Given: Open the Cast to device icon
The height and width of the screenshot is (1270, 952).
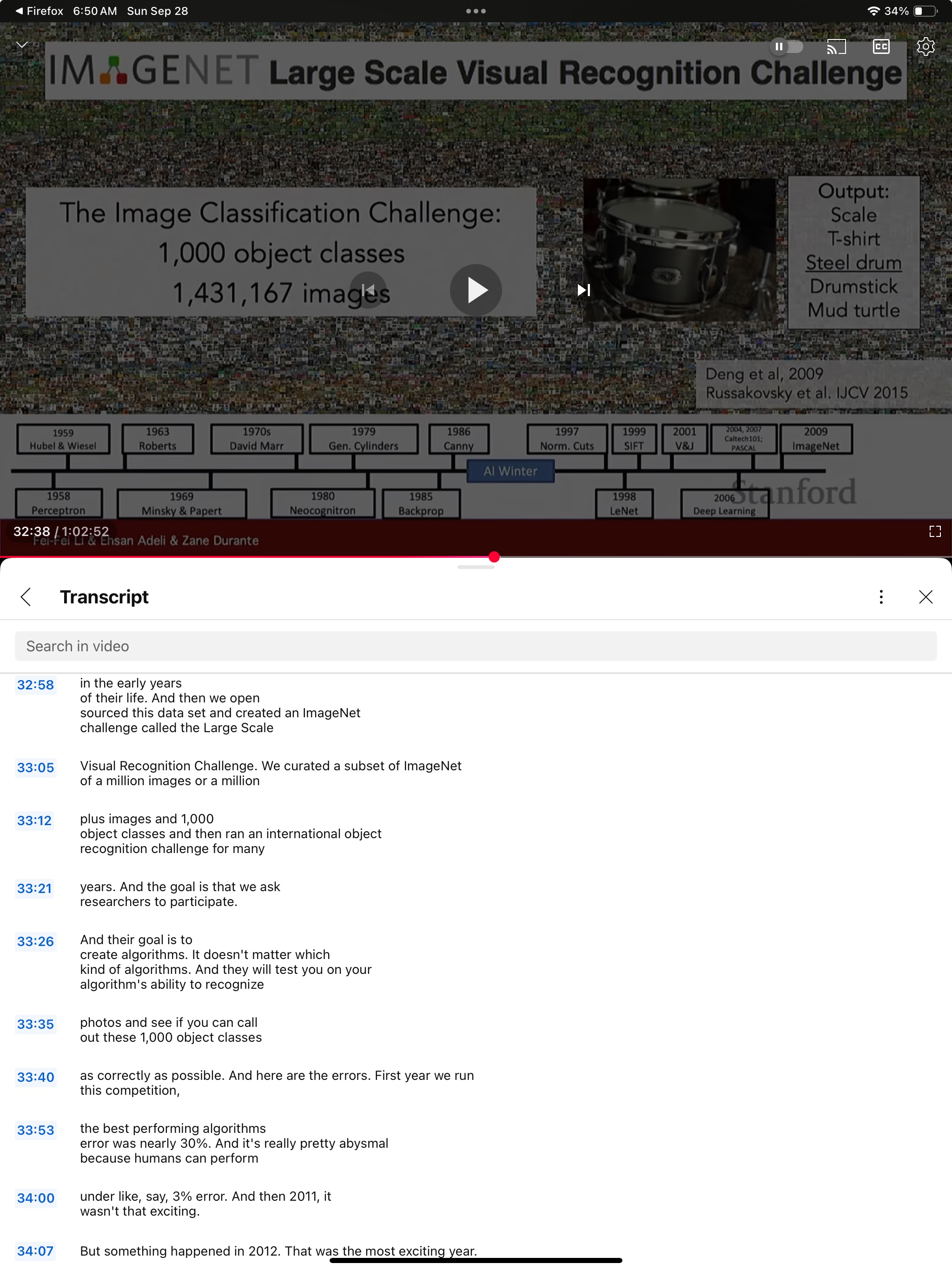Looking at the screenshot, I should [836, 46].
